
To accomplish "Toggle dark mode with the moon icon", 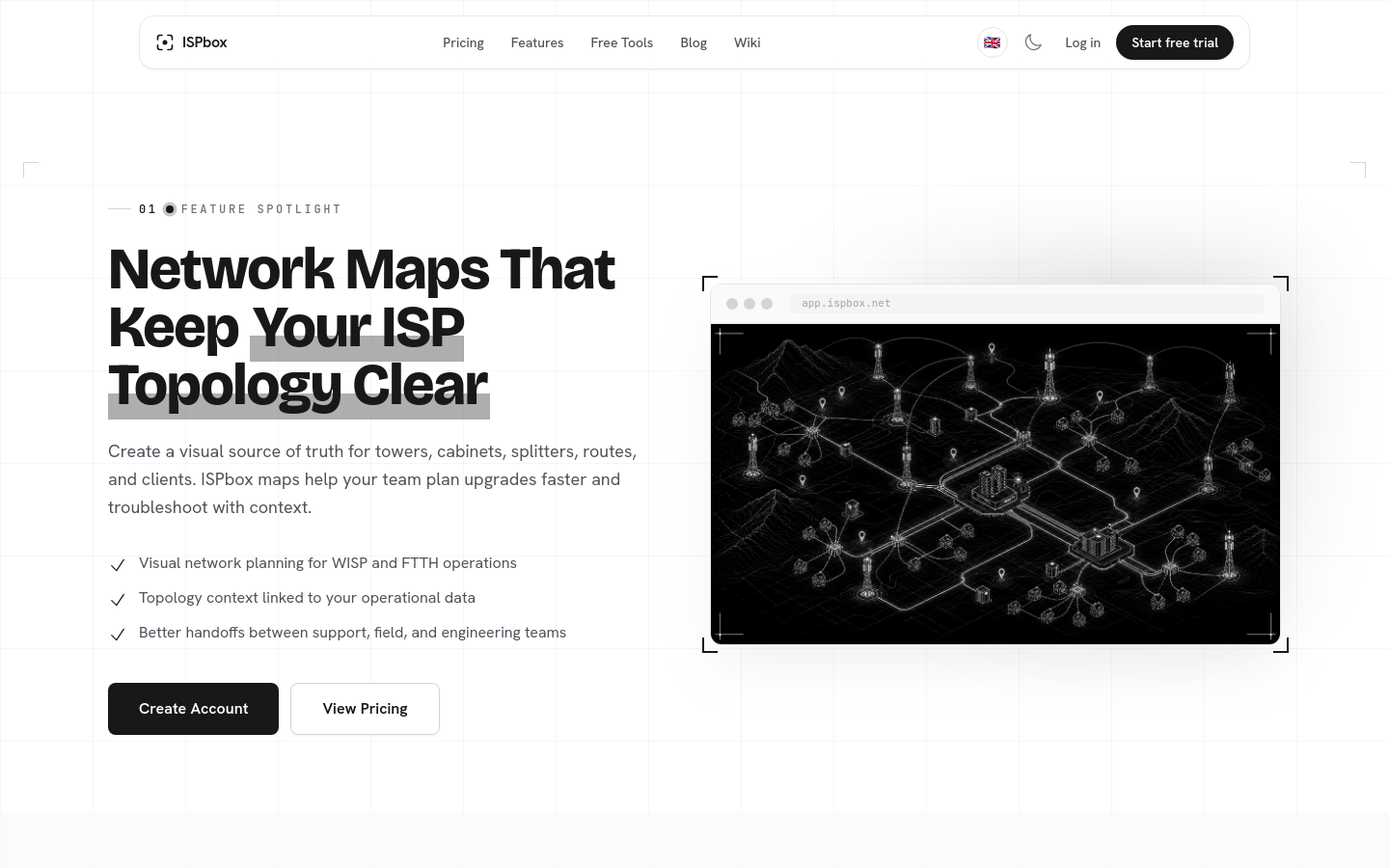I will coord(1033,42).
